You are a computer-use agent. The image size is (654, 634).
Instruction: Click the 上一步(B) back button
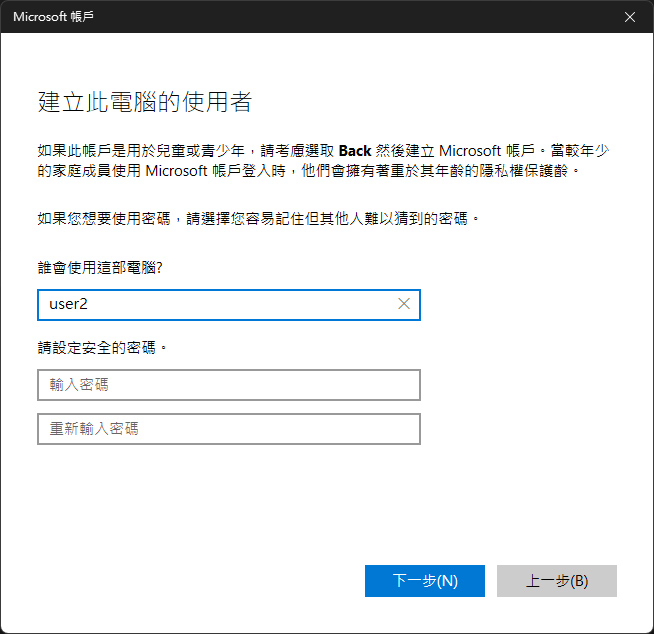tap(556, 581)
